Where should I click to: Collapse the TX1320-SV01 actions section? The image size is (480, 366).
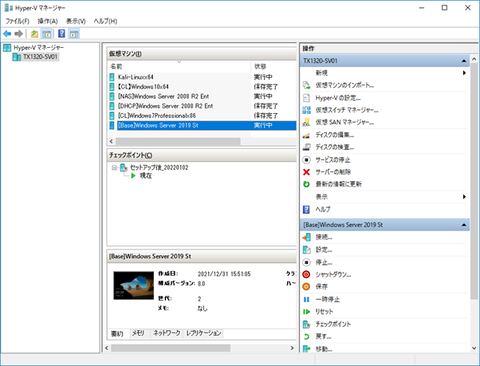464,61
